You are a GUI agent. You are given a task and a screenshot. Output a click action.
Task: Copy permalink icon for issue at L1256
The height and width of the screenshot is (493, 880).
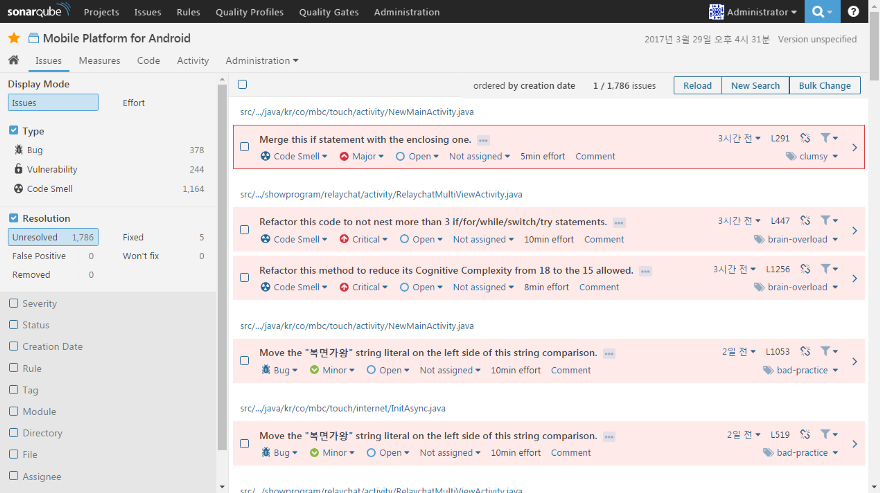click(x=805, y=269)
